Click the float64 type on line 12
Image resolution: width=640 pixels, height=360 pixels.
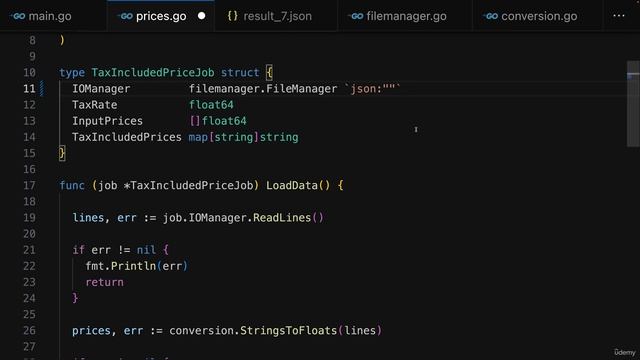tap(211, 105)
